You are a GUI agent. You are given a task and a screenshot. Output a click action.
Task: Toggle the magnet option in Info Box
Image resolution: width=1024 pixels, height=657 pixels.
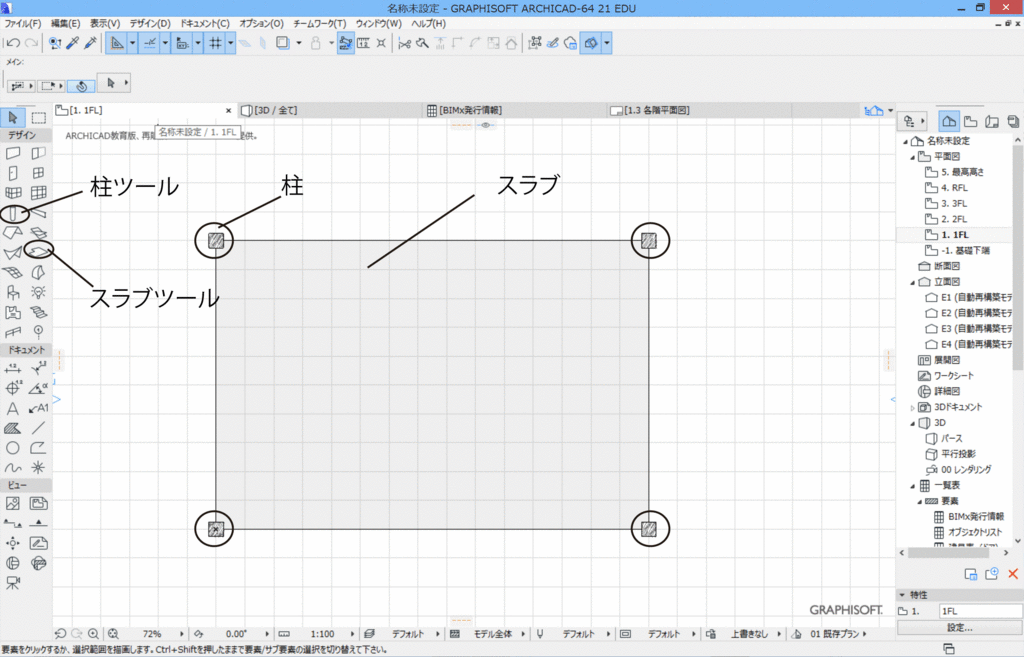coord(81,86)
